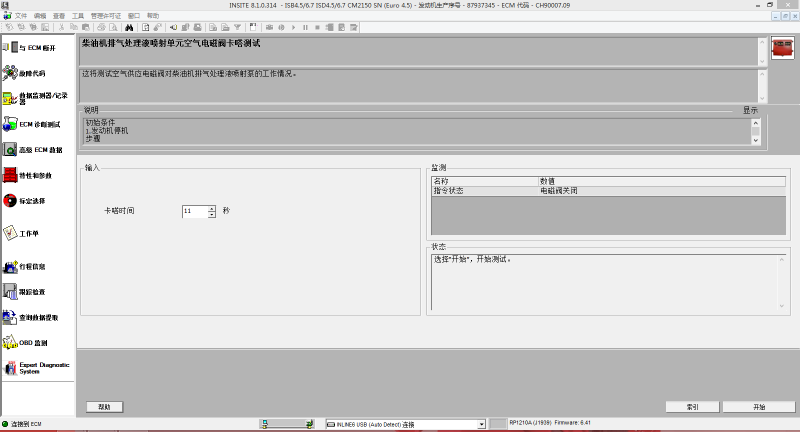This screenshot has width=800, height=432.
Task: Open the 帮助 menu in the menu bar
Action: coord(153,16)
